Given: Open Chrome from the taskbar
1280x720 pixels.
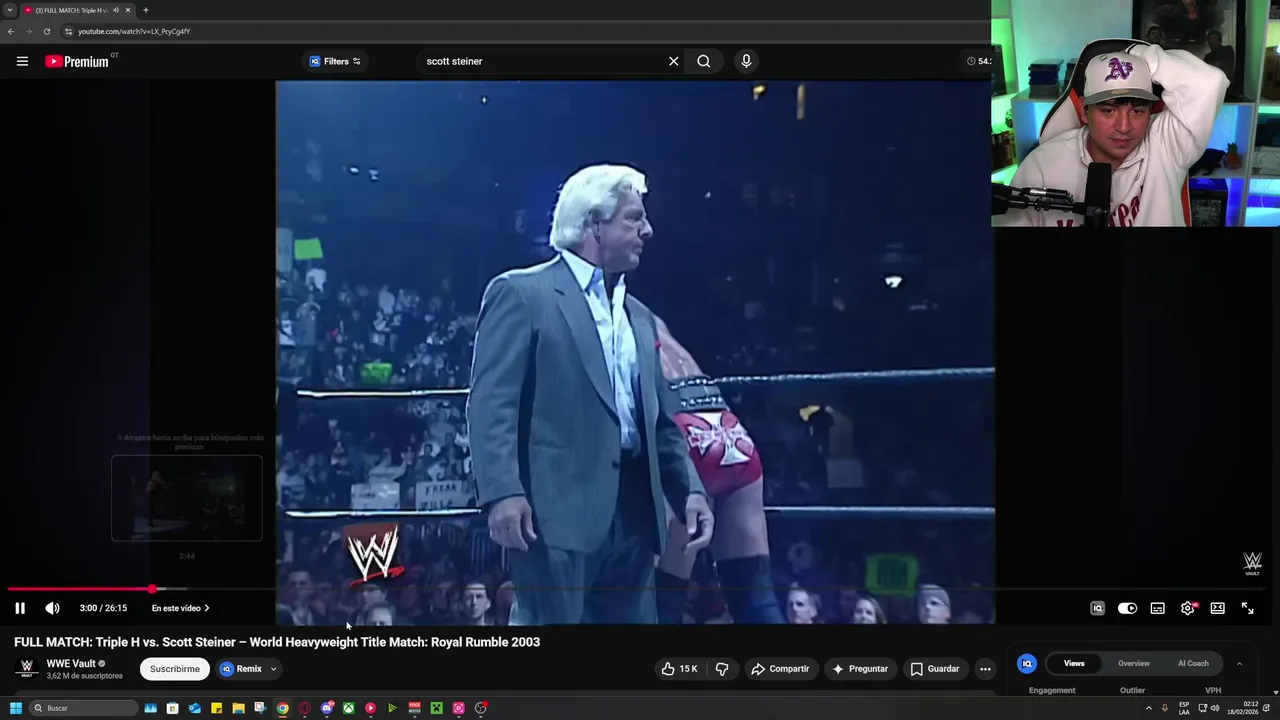Looking at the screenshot, I should tap(283, 708).
